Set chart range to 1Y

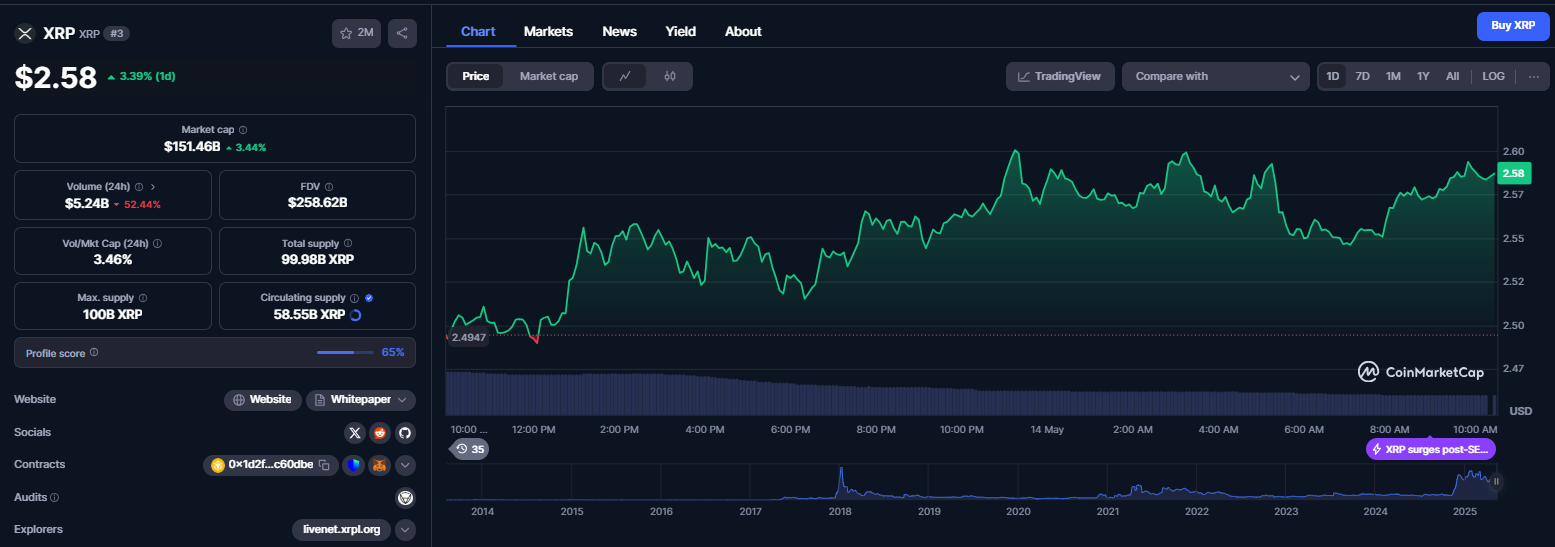(1423, 76)
